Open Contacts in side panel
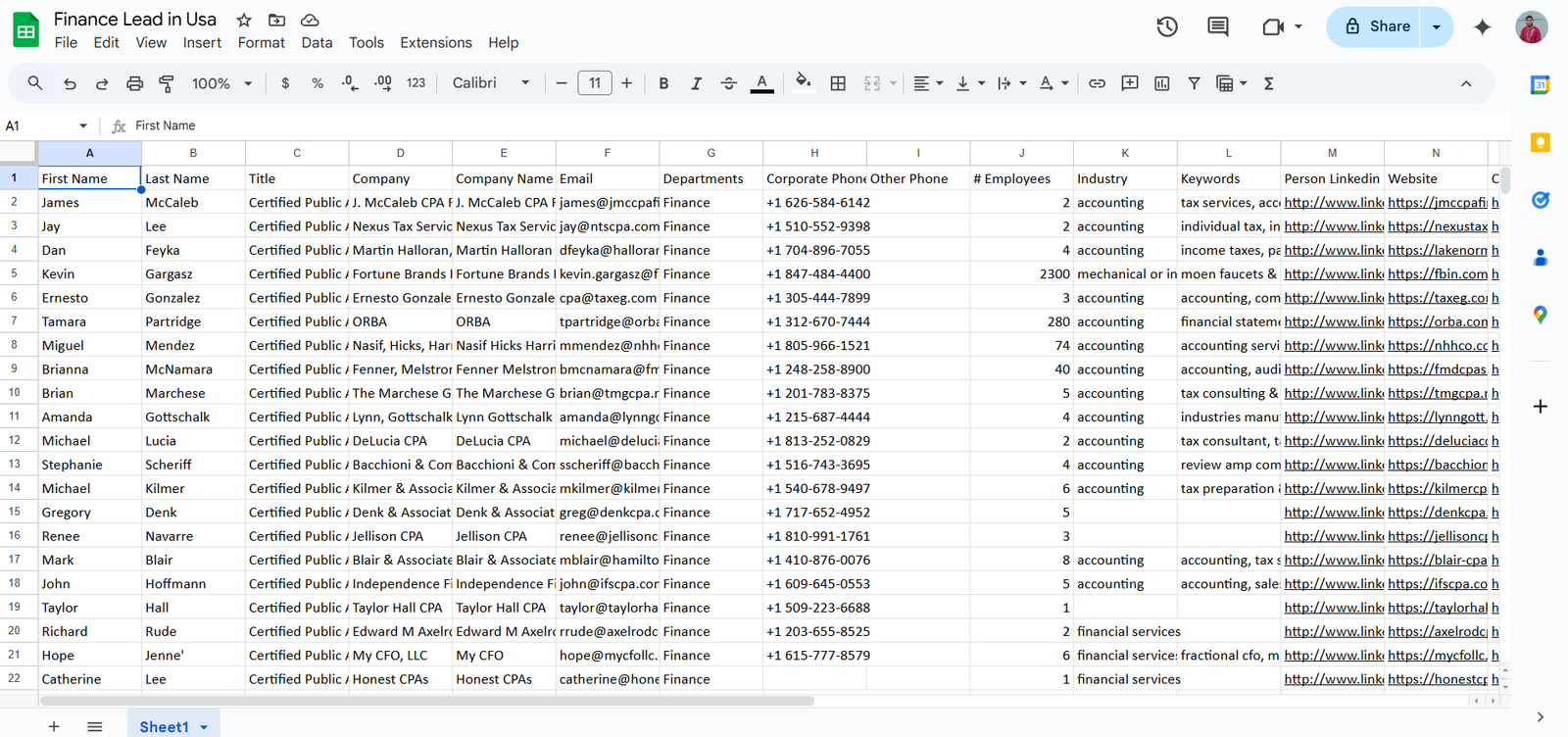 (x=1541, y=258)
